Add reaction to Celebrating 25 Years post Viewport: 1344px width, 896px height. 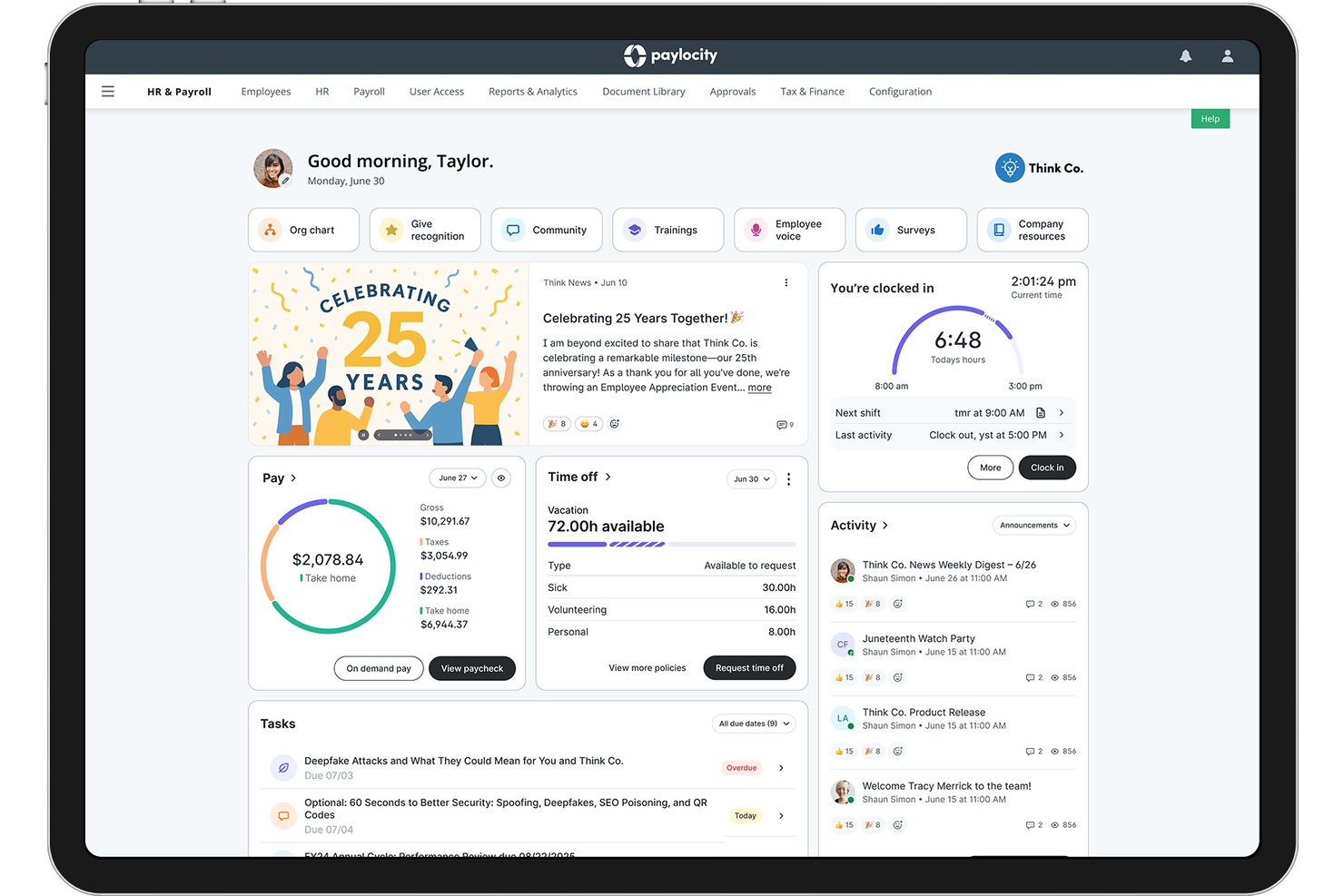[x=615, y=424]
